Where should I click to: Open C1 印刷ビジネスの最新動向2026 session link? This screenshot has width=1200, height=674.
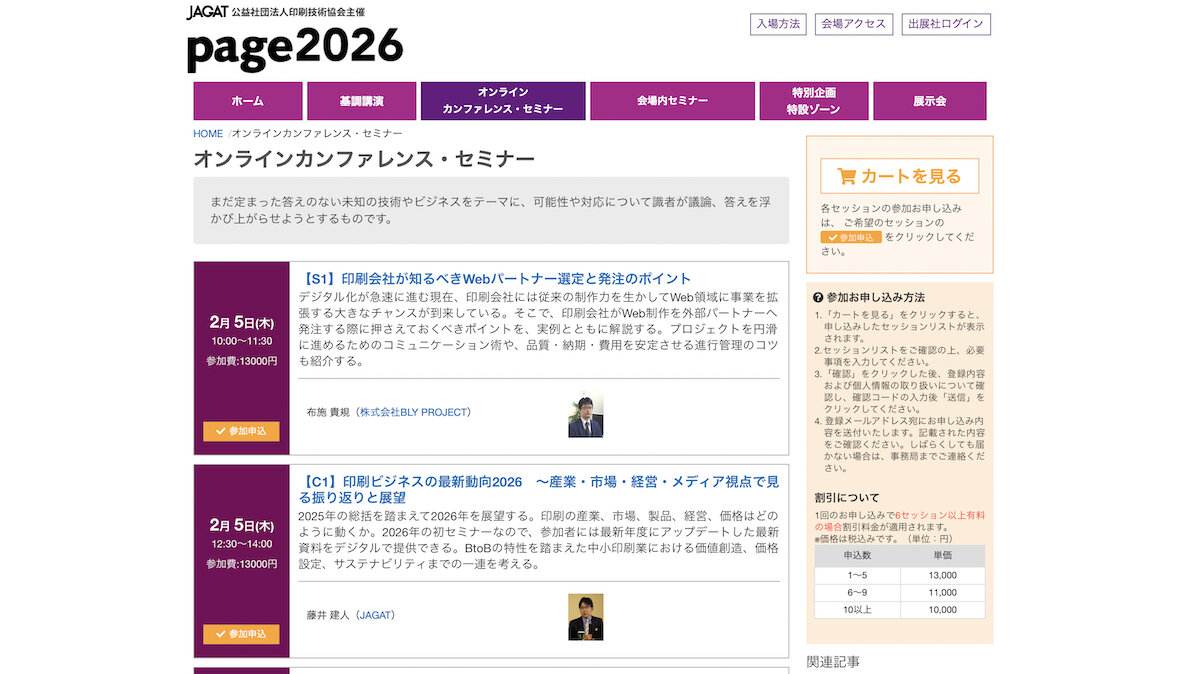pos(538,489)
